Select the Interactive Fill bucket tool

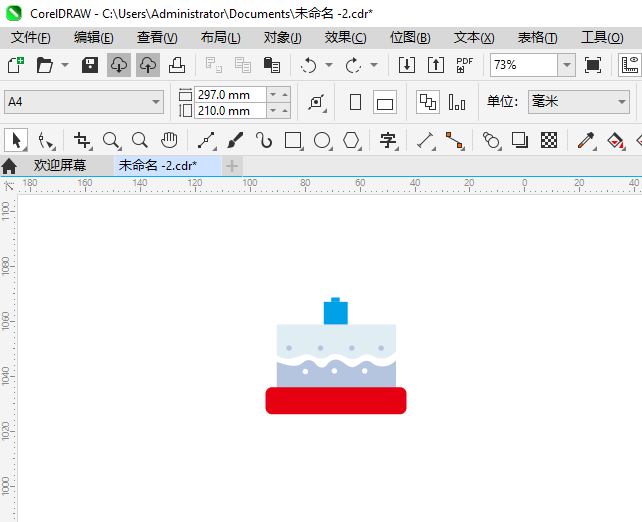click(615, 140)
